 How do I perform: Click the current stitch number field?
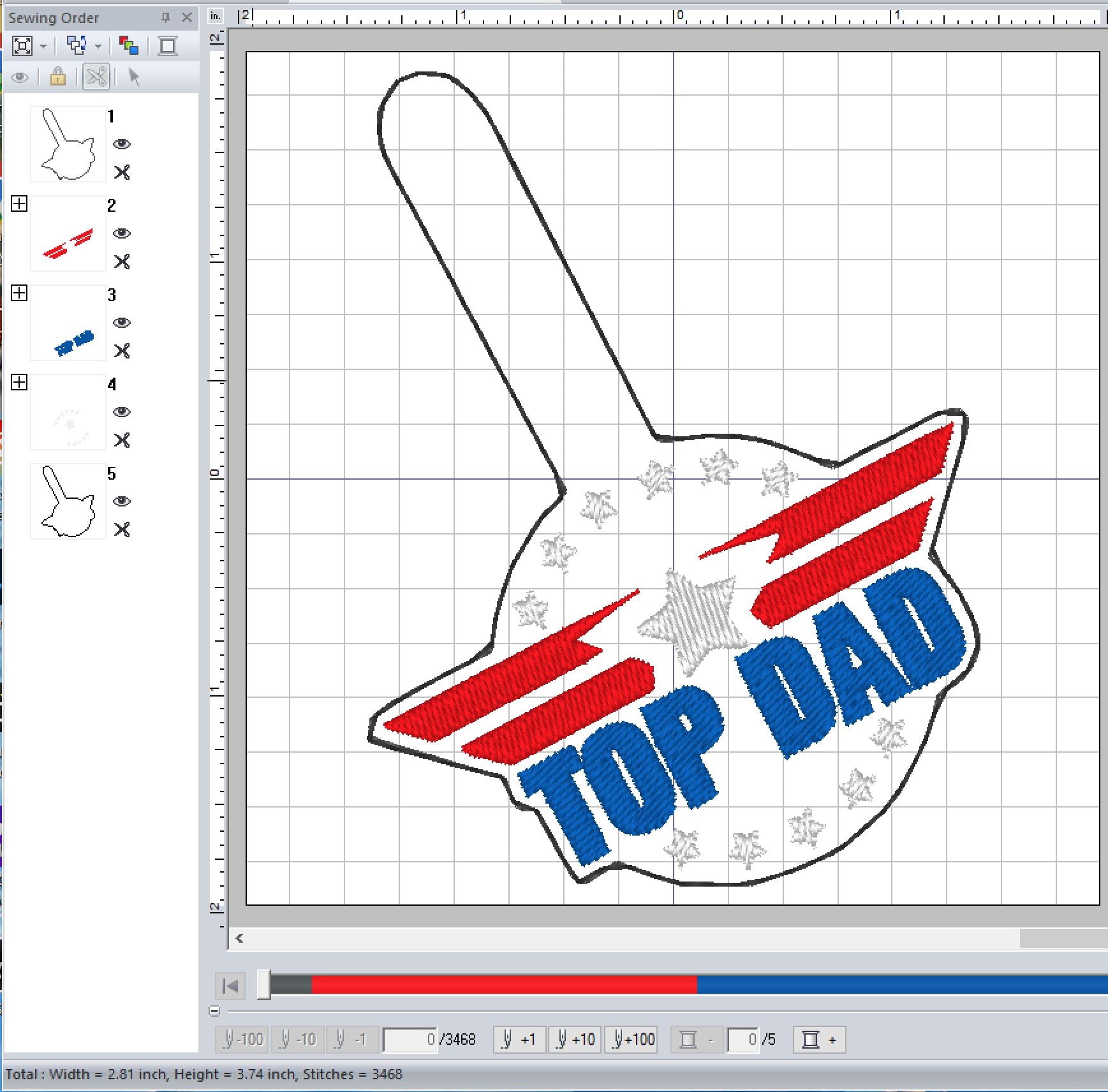pyautogui.click(x=410, y=1040)
